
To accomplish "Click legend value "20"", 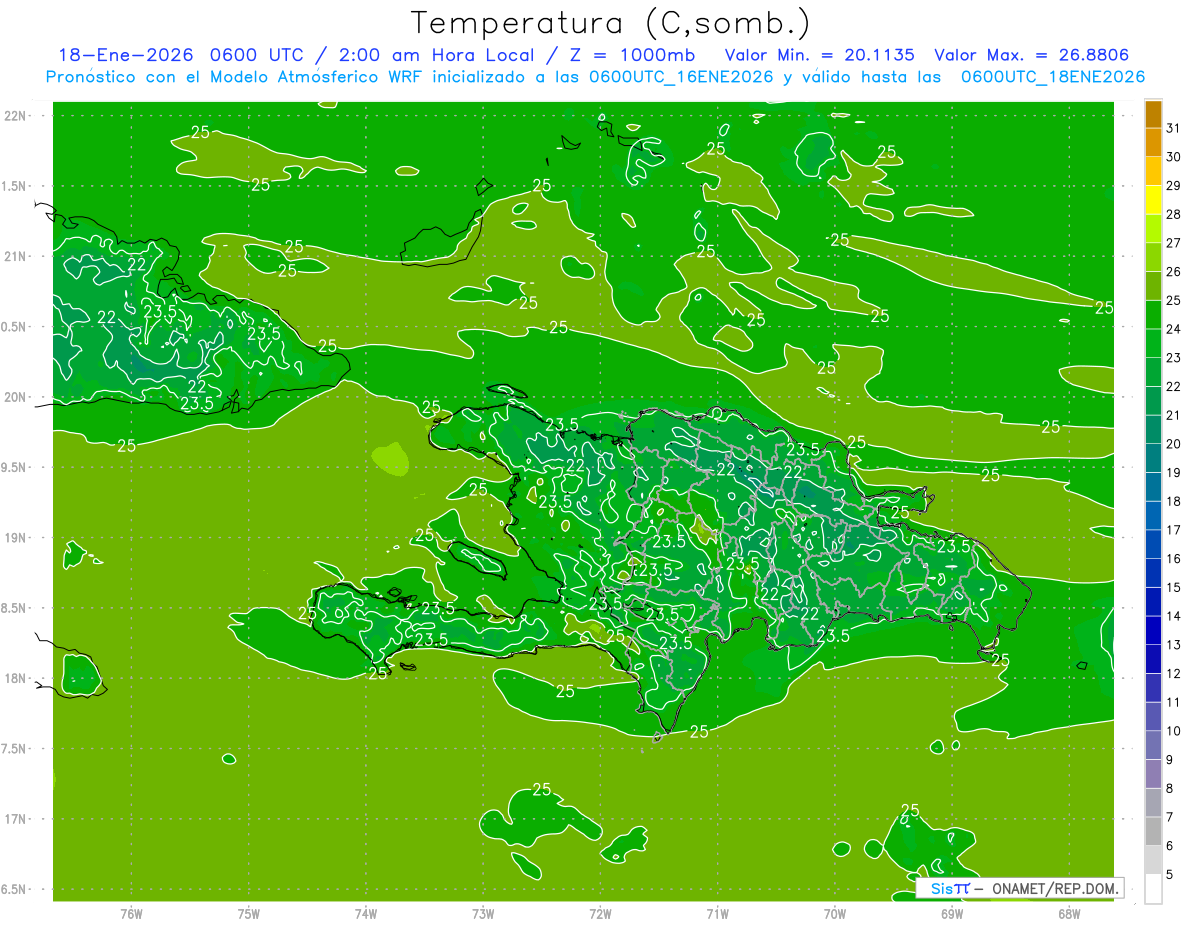I will click(1174, 444).
